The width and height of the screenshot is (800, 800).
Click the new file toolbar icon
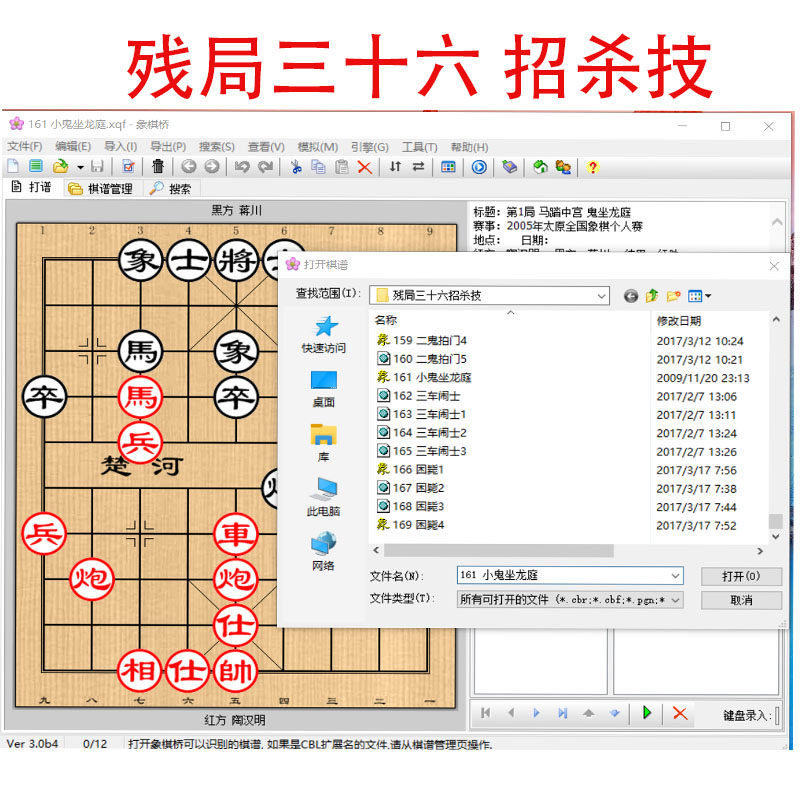13,166
